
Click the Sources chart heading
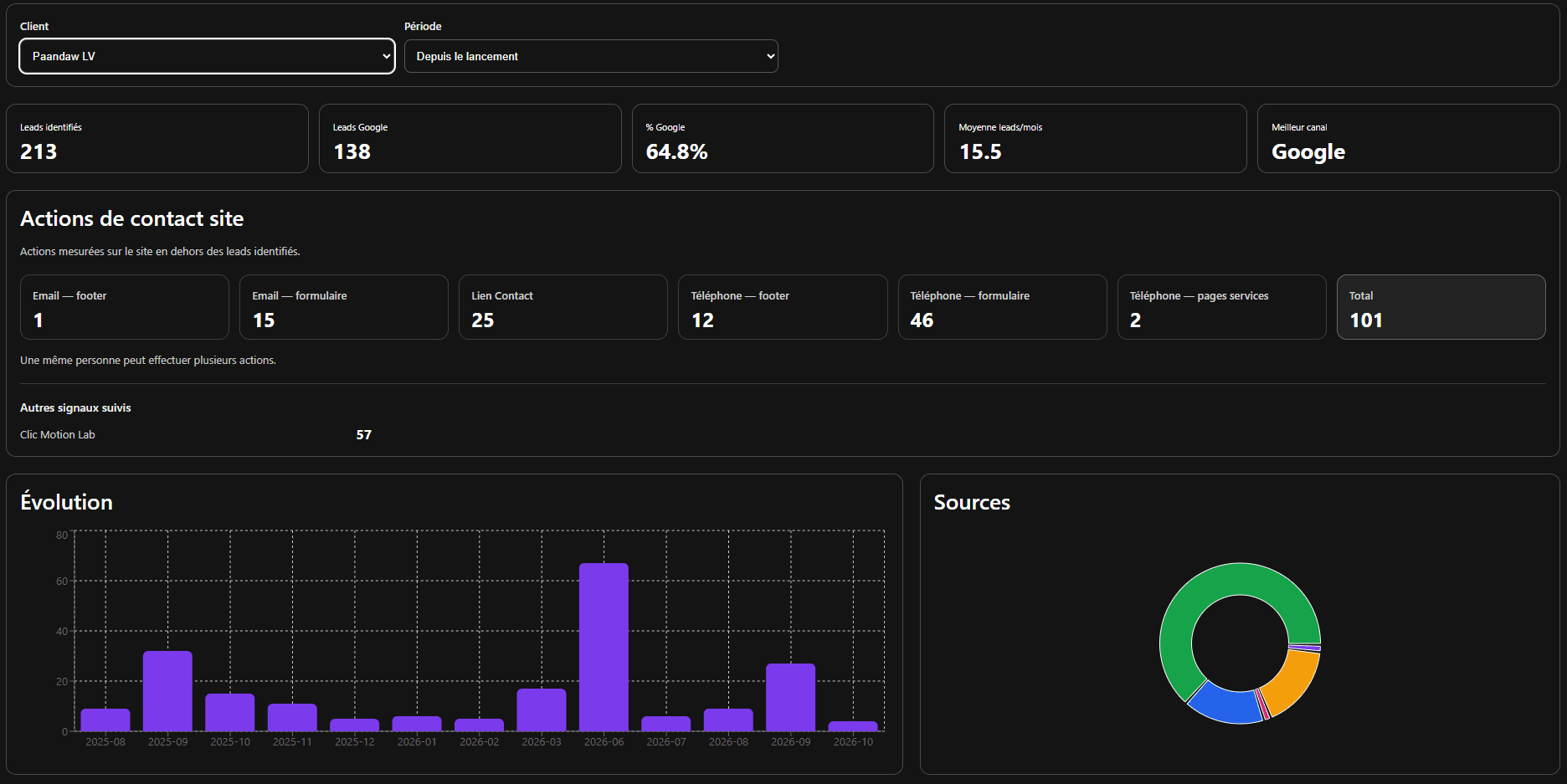972,502
